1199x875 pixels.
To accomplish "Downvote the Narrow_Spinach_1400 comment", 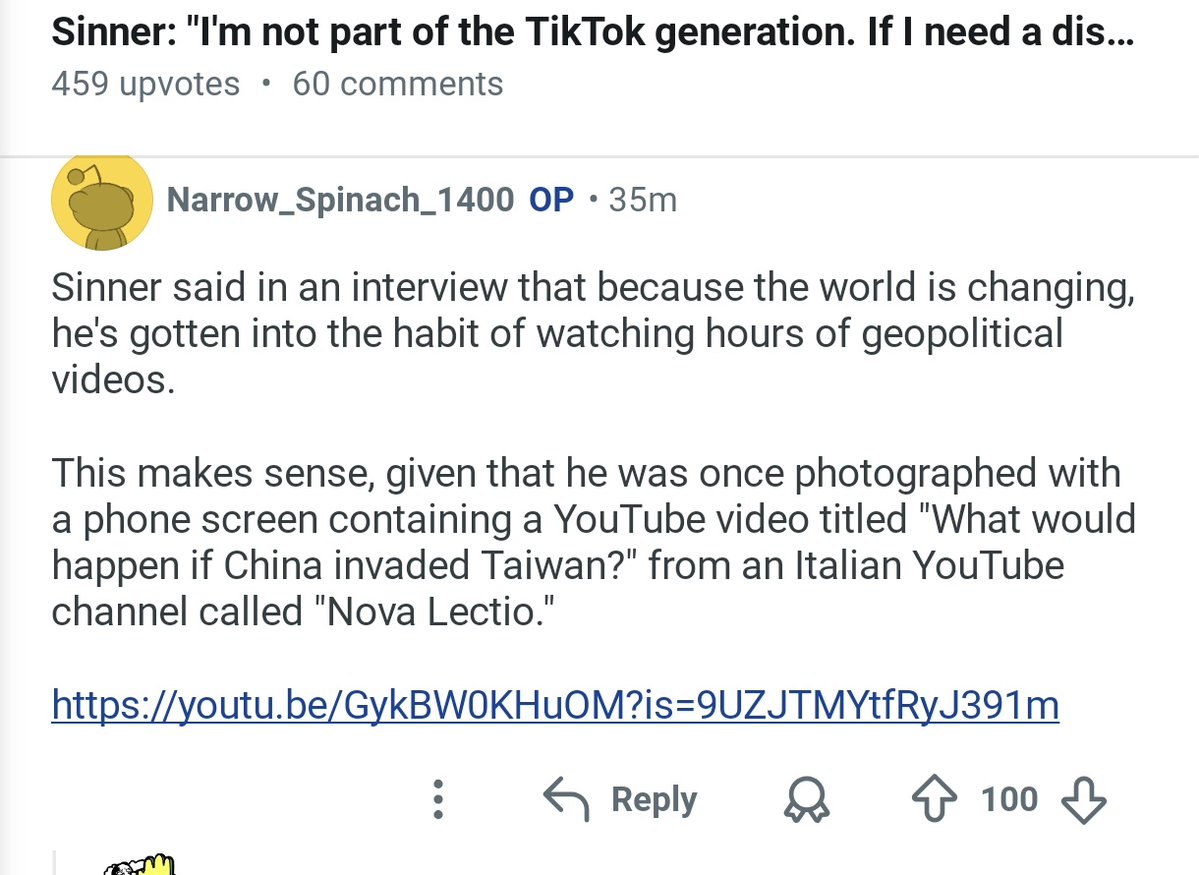I will pyautogui.click(x=1083, y=799).
